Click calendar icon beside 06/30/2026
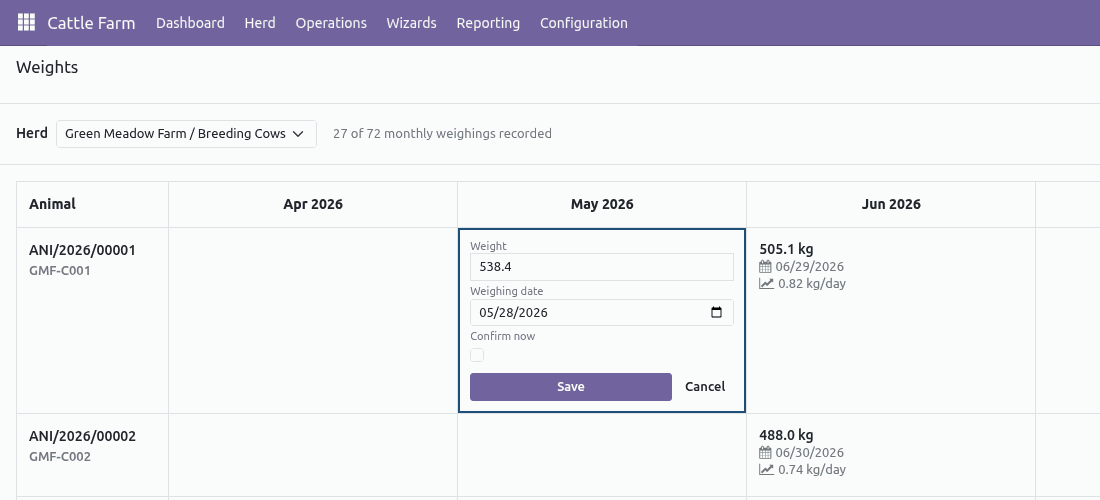The width and height of the screenshot is (1100, 500). pyautogui.click(x=765, y=452)
